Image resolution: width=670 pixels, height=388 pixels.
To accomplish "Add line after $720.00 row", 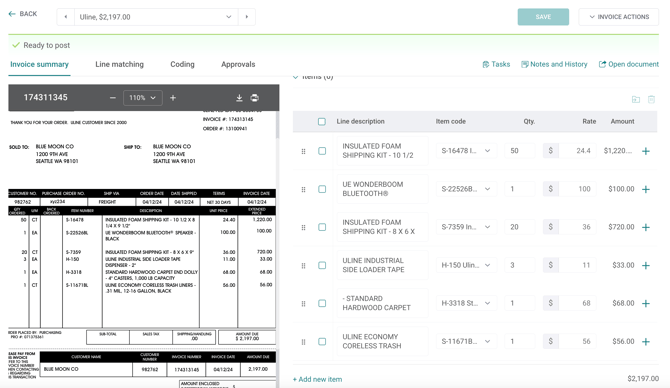I will 646,227.
